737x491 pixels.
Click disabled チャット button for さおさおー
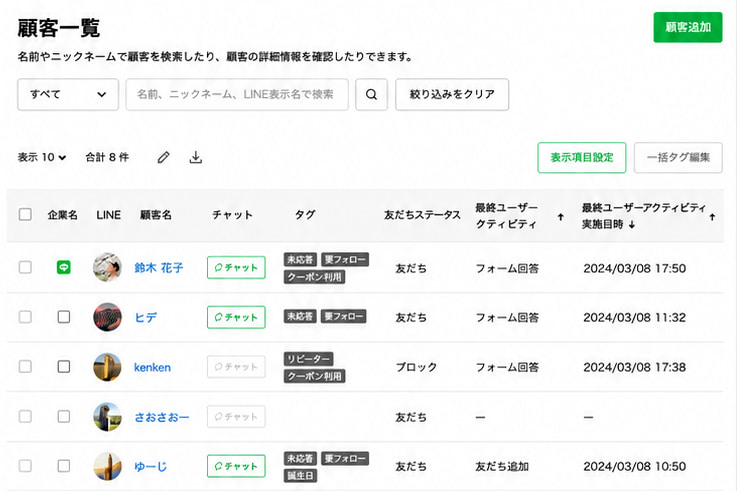click(x=236, y=417)
